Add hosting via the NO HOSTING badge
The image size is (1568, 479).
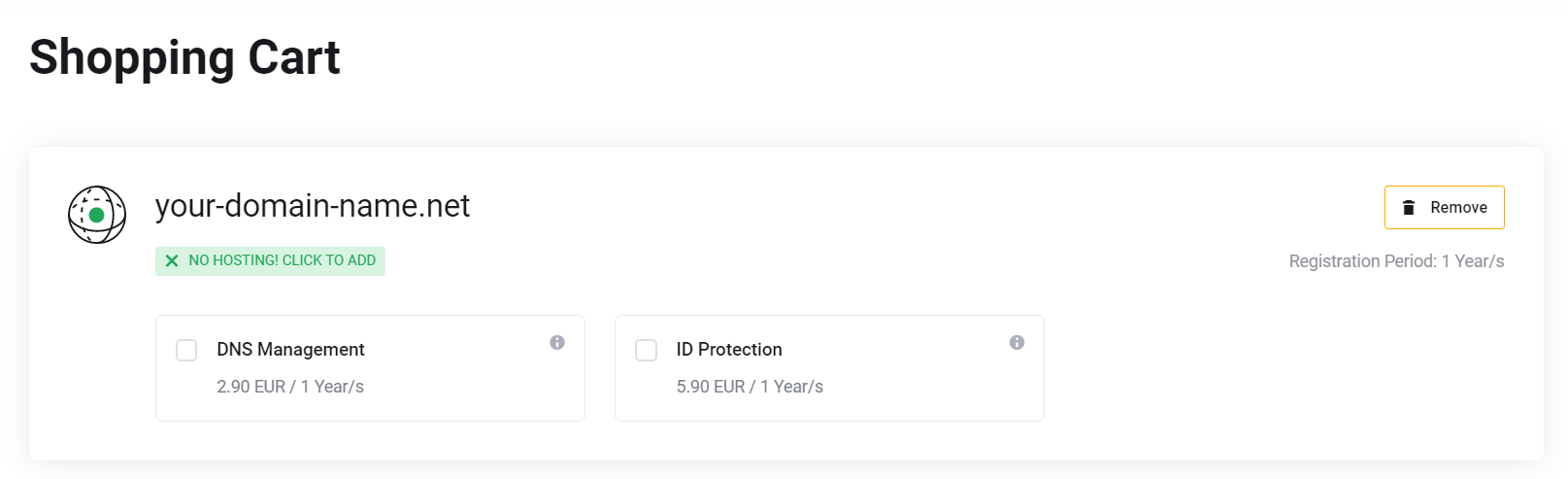(x=270, y=260)
